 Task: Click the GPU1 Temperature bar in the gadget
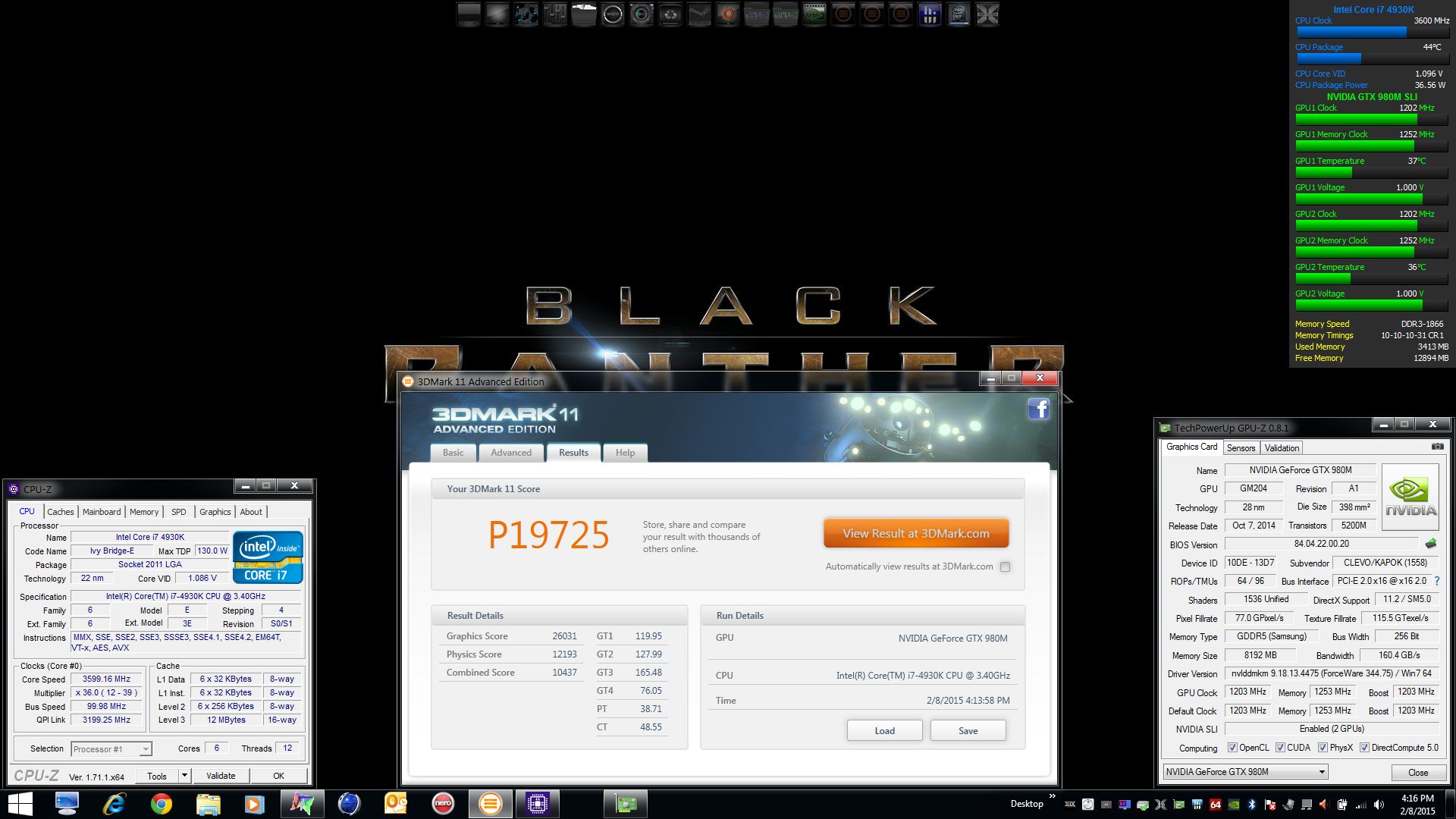[x=1373, y=172]
